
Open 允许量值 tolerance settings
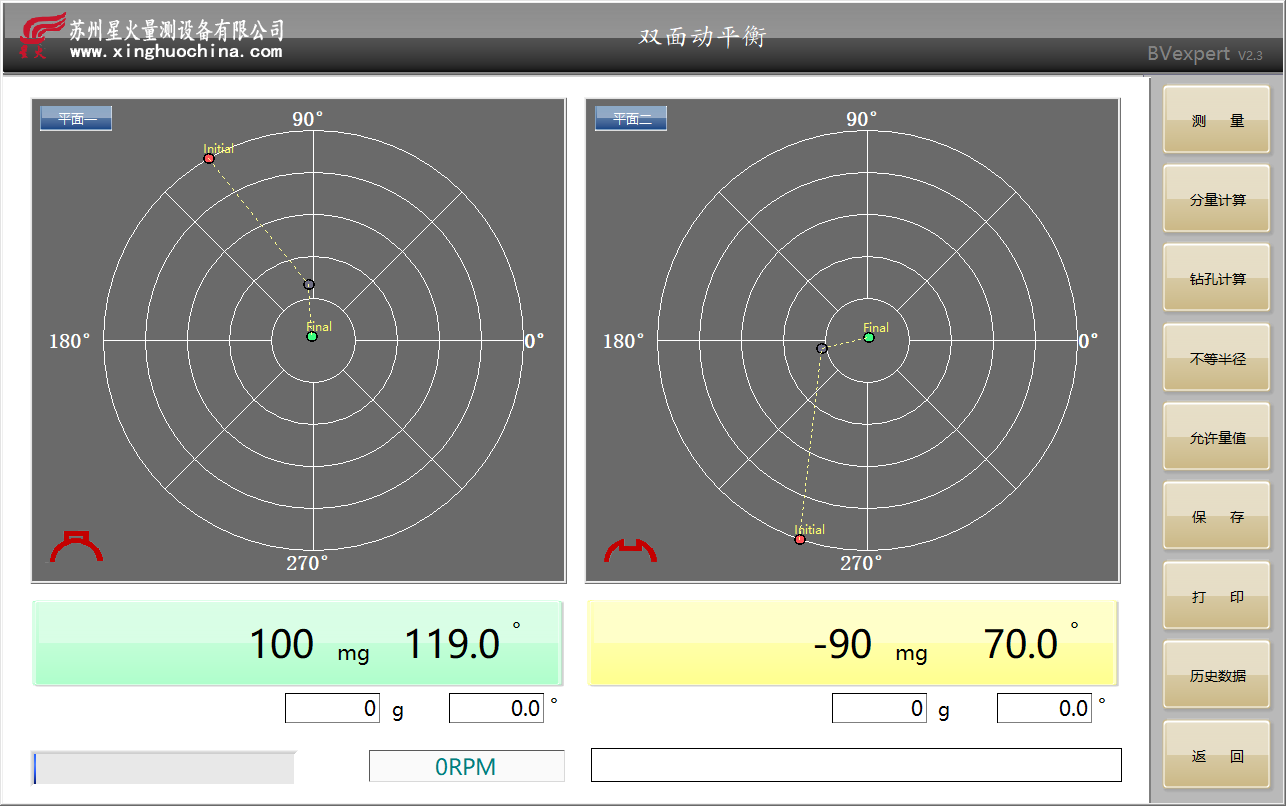click(x=1216, y=437)
